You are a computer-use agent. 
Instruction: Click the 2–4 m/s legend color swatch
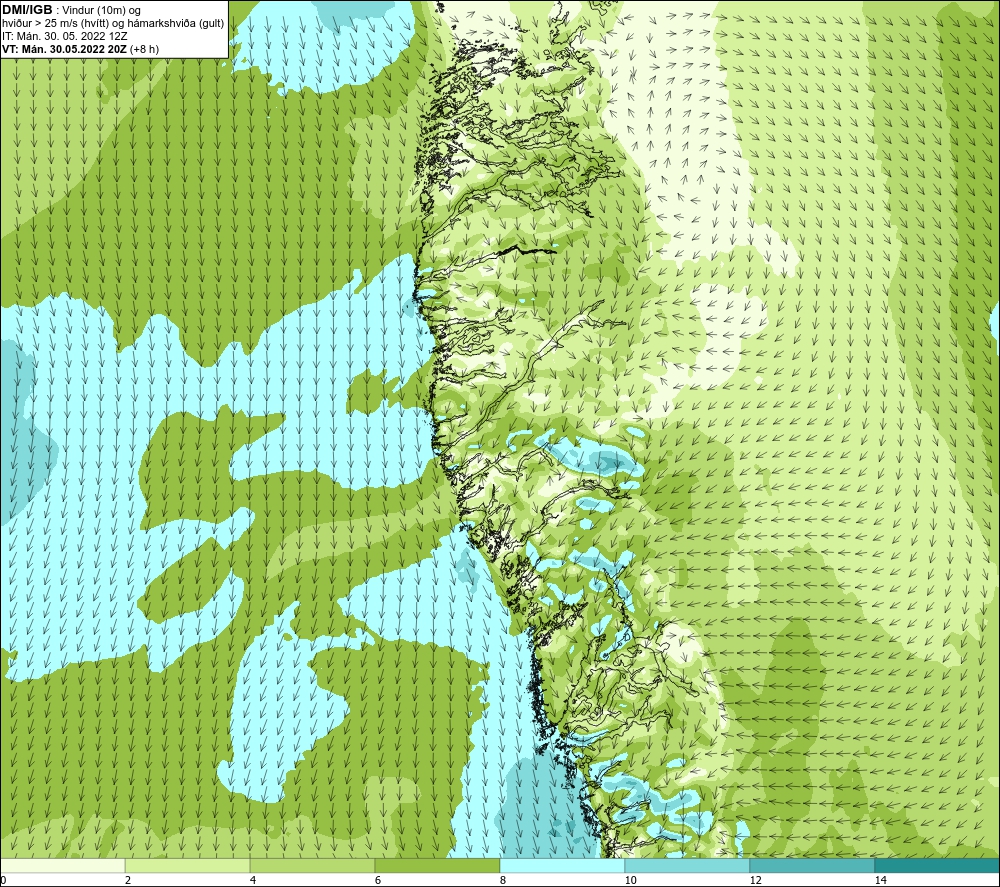pos(188,865)
